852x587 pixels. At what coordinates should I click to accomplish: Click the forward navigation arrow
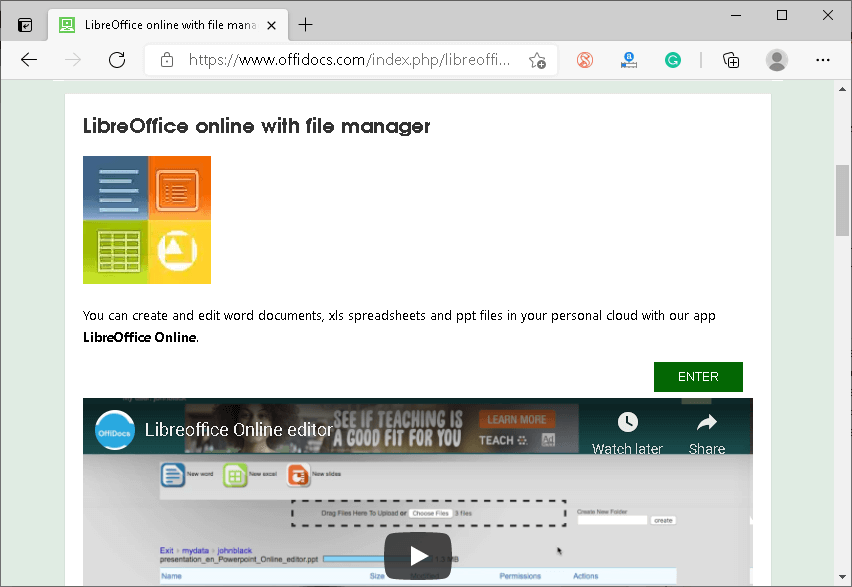click(73, 60)
